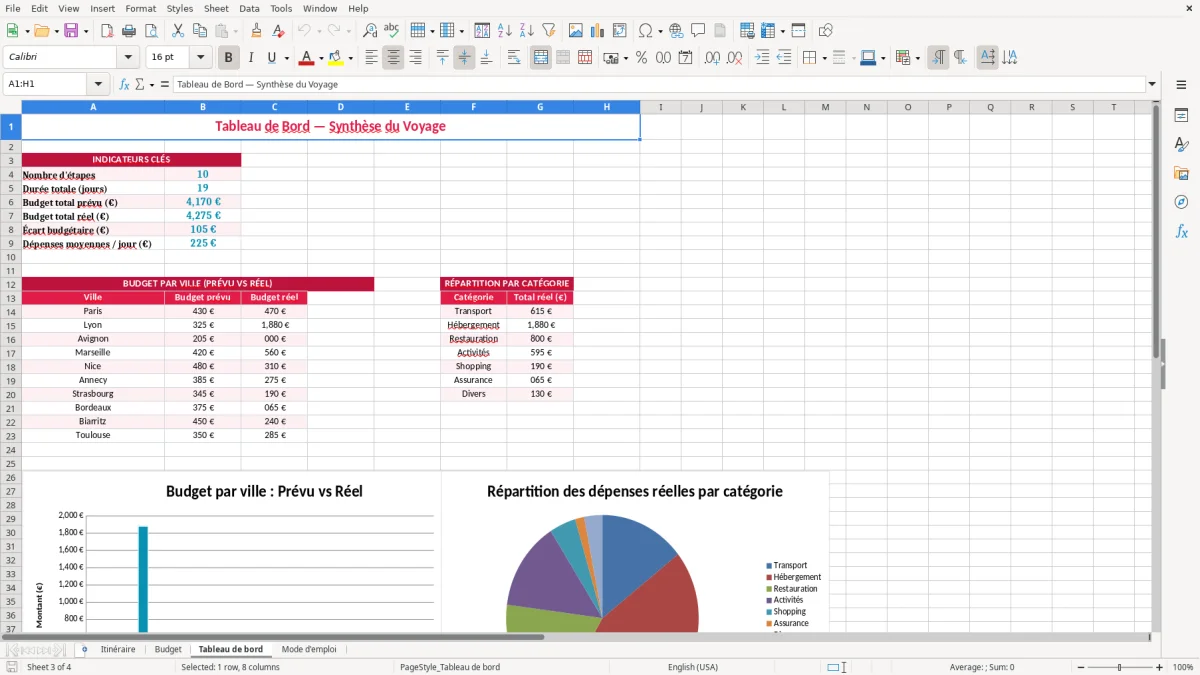Open the Font Name dropdown
The image size is (1200, 675).
tap(128, 58)
